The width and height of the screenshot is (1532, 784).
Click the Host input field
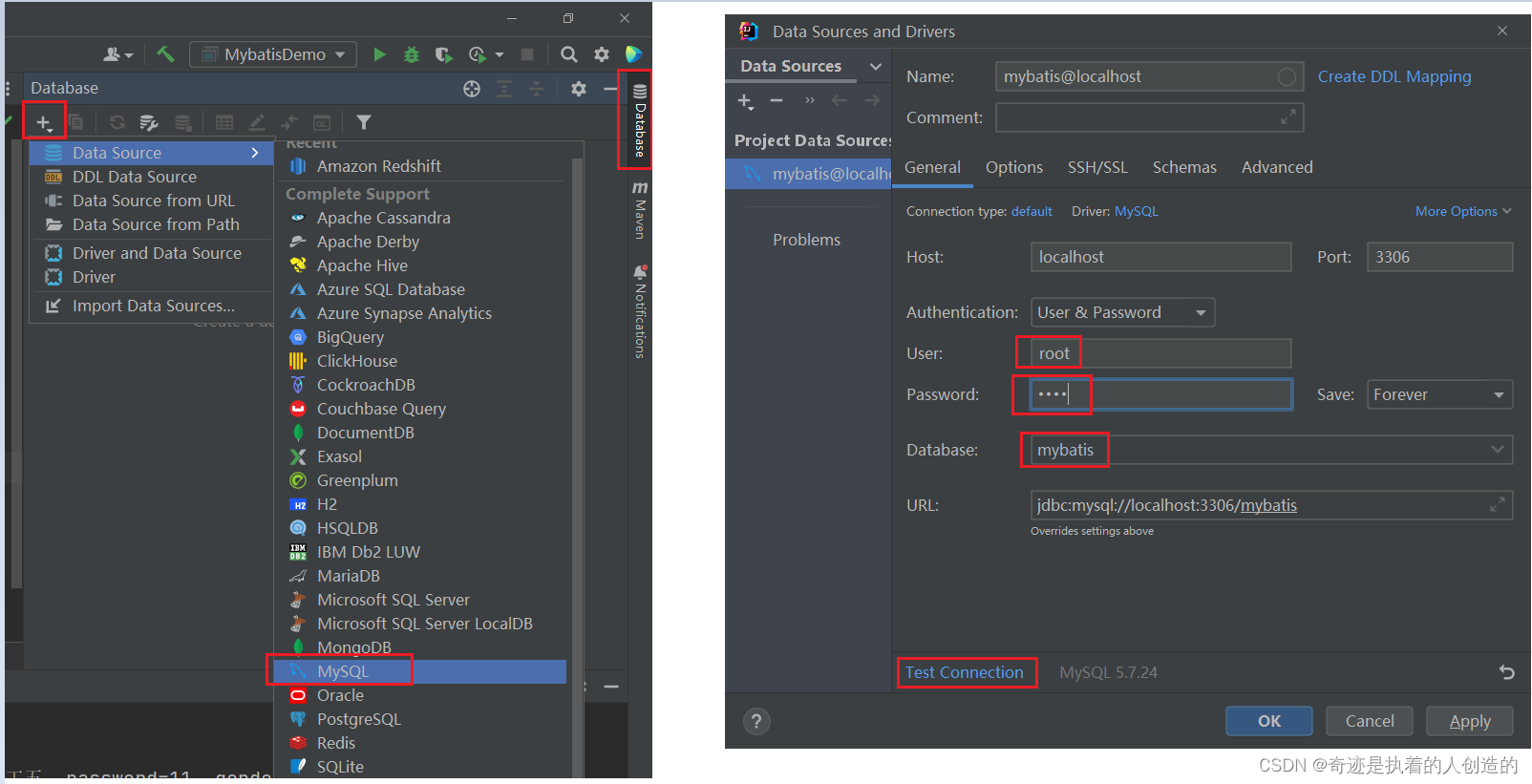click(1160, 257)
